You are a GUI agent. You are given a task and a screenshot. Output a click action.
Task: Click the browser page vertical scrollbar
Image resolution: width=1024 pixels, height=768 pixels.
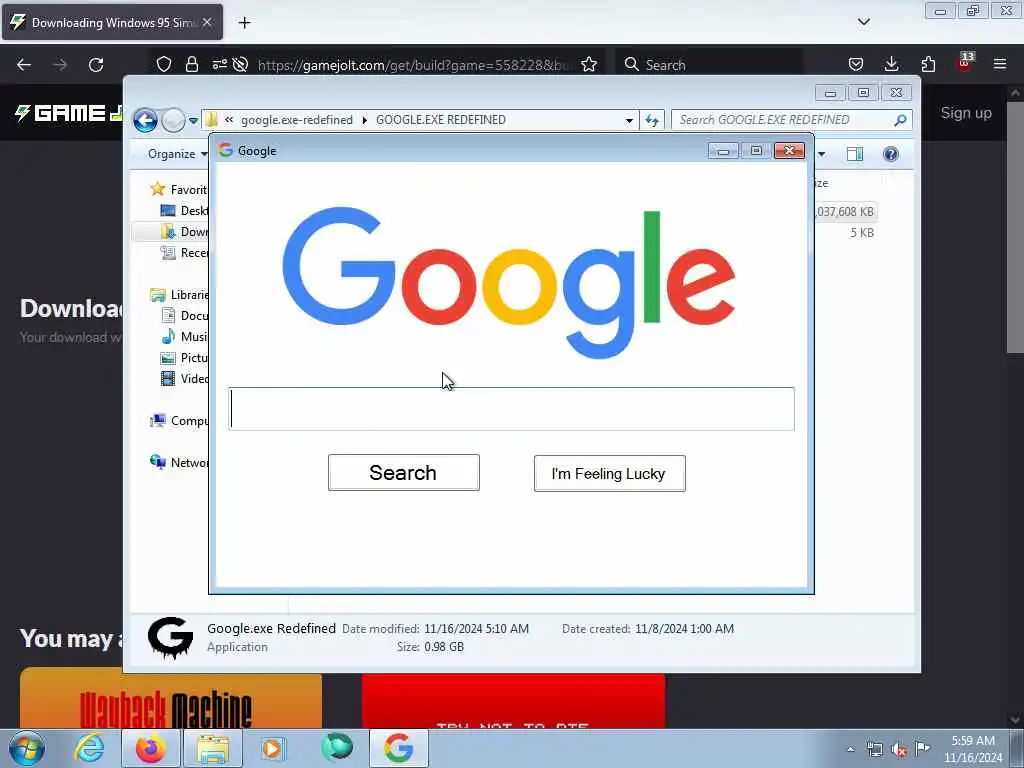1015,228
